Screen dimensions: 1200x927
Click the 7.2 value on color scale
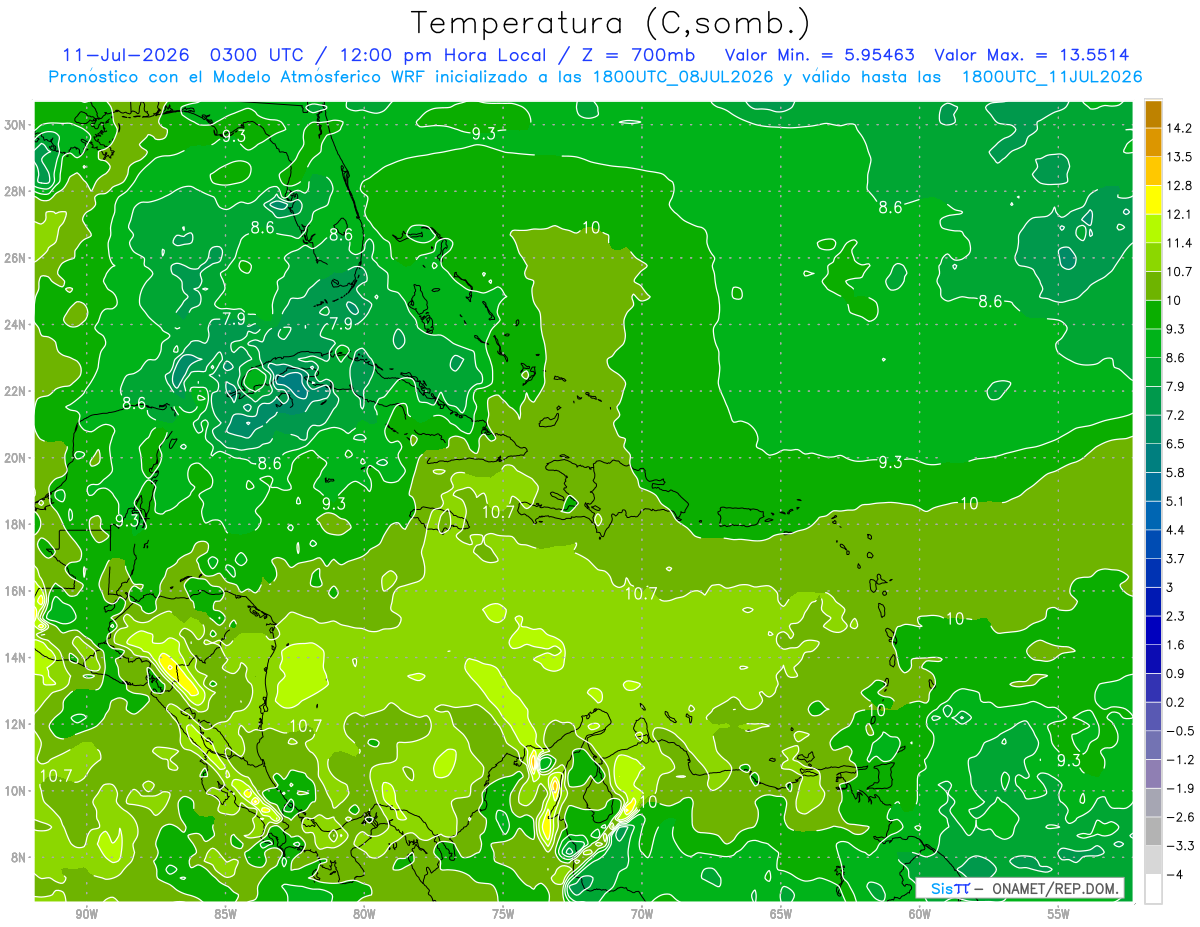1176,414
